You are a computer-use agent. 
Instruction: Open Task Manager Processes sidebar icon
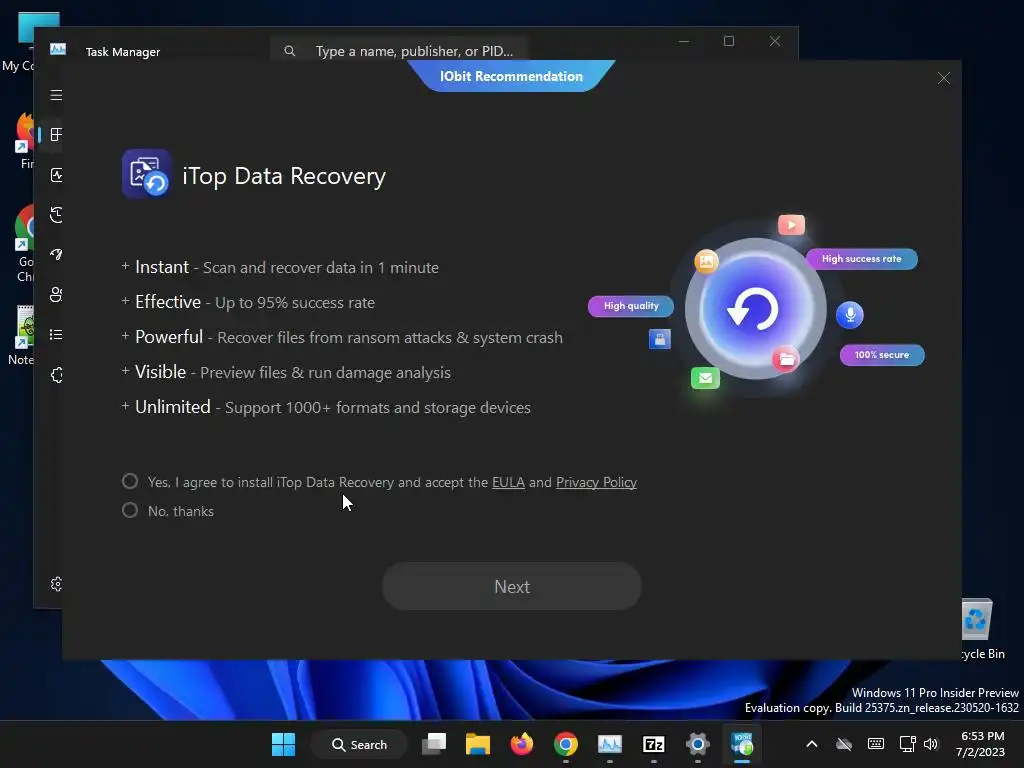coord(56,135)
